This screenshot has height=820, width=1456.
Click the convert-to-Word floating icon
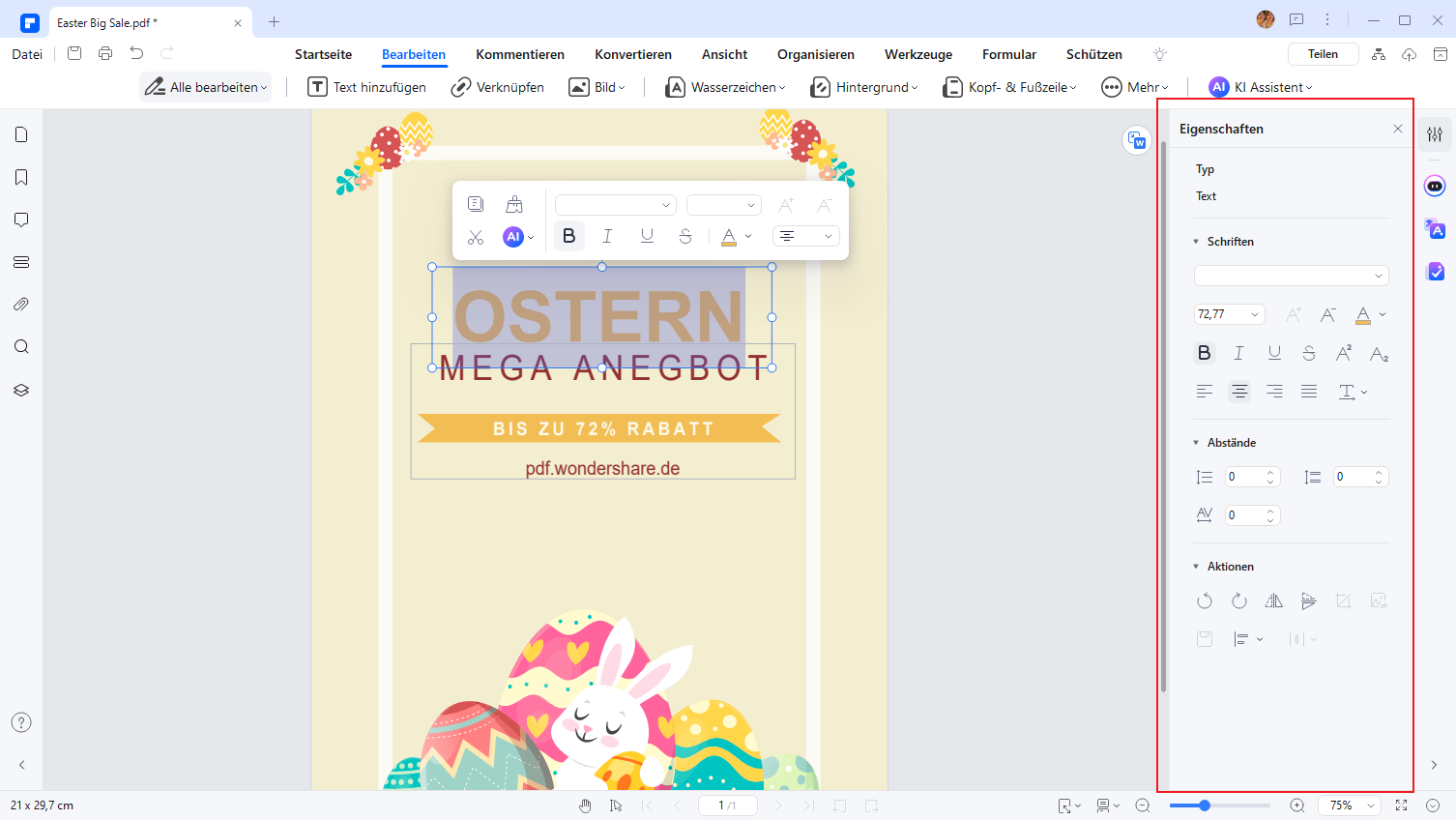click(x=1137, y=140)
